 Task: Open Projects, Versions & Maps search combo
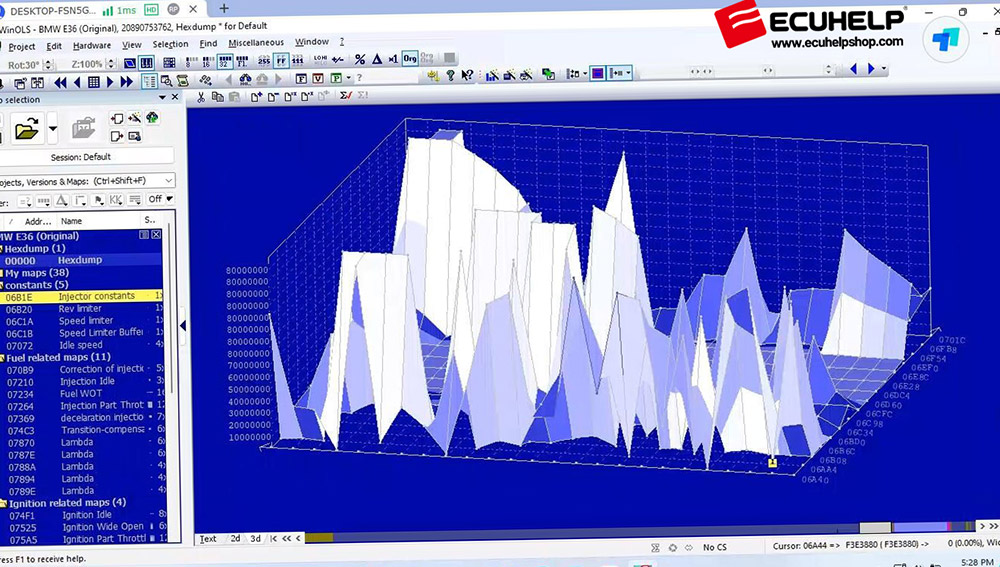(x=87, y=181)
